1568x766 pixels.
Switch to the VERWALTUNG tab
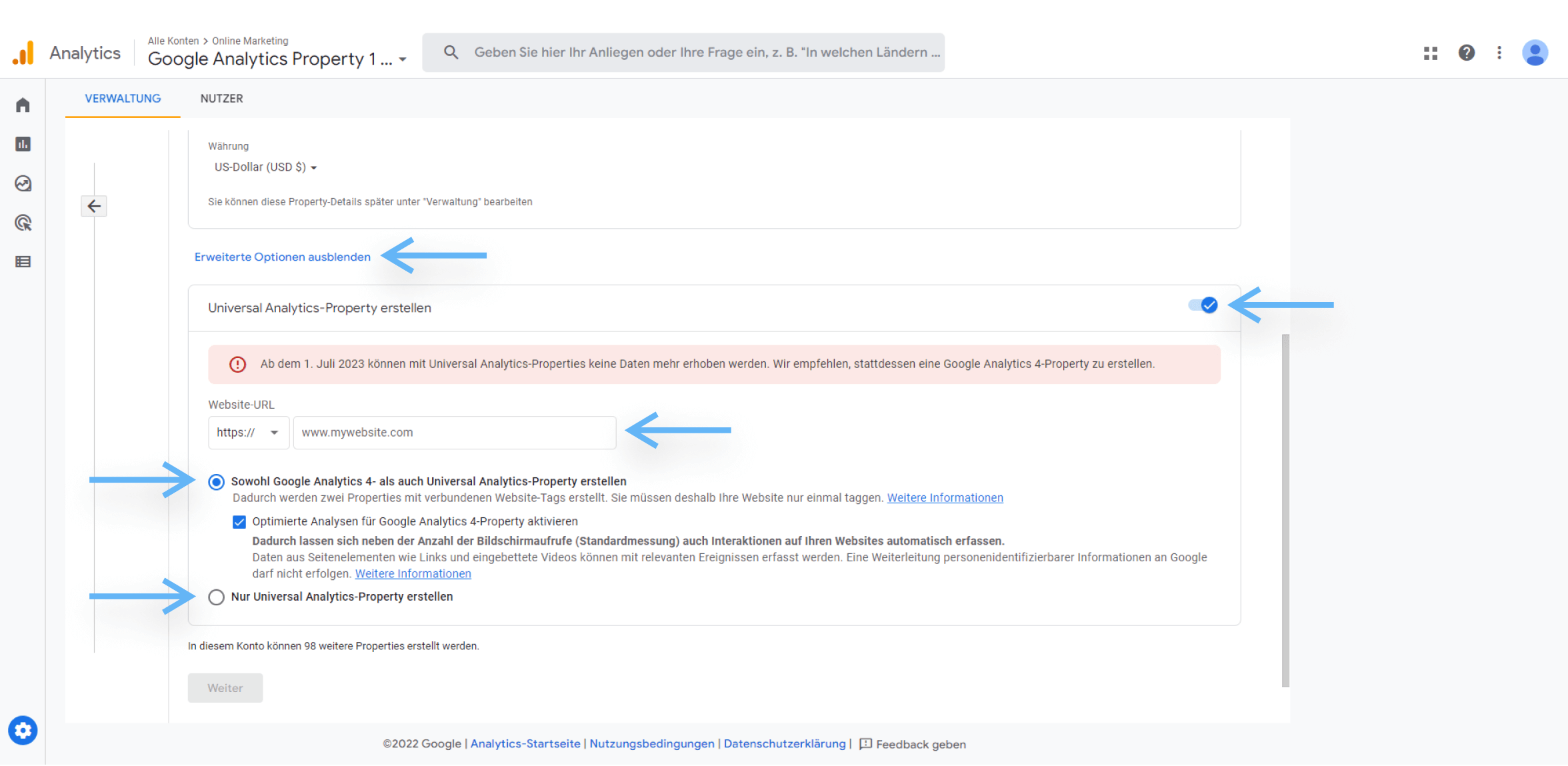pos(123,99)
